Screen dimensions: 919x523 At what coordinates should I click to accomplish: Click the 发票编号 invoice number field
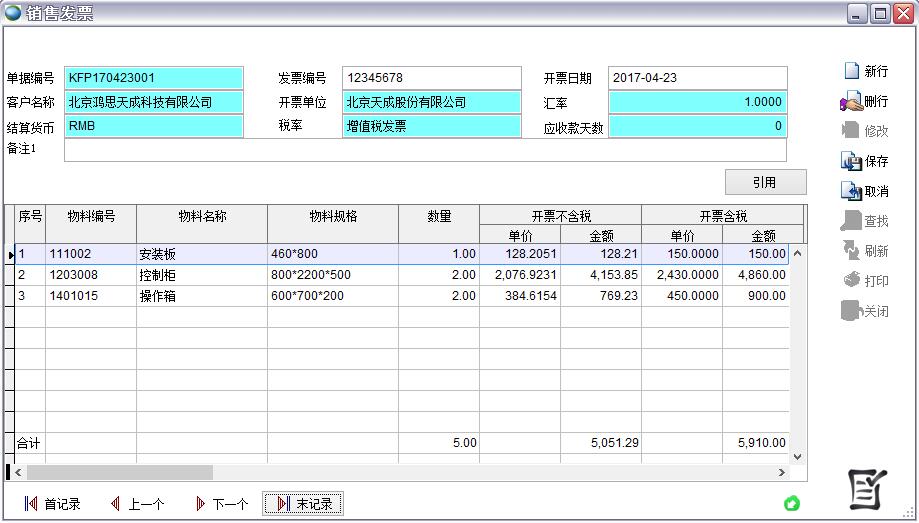(x=432, y=78)
